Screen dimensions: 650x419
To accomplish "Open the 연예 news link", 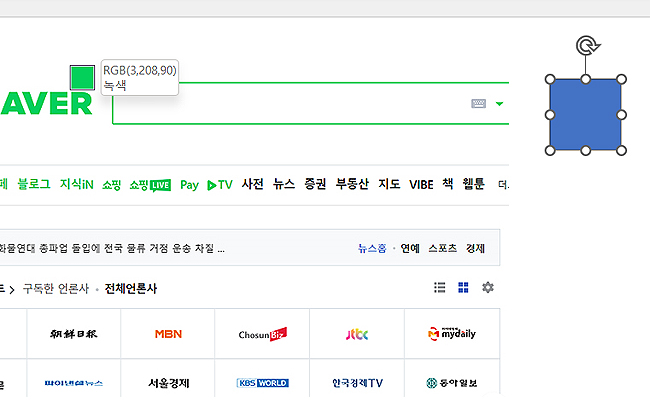I will (x=410, y=248).
